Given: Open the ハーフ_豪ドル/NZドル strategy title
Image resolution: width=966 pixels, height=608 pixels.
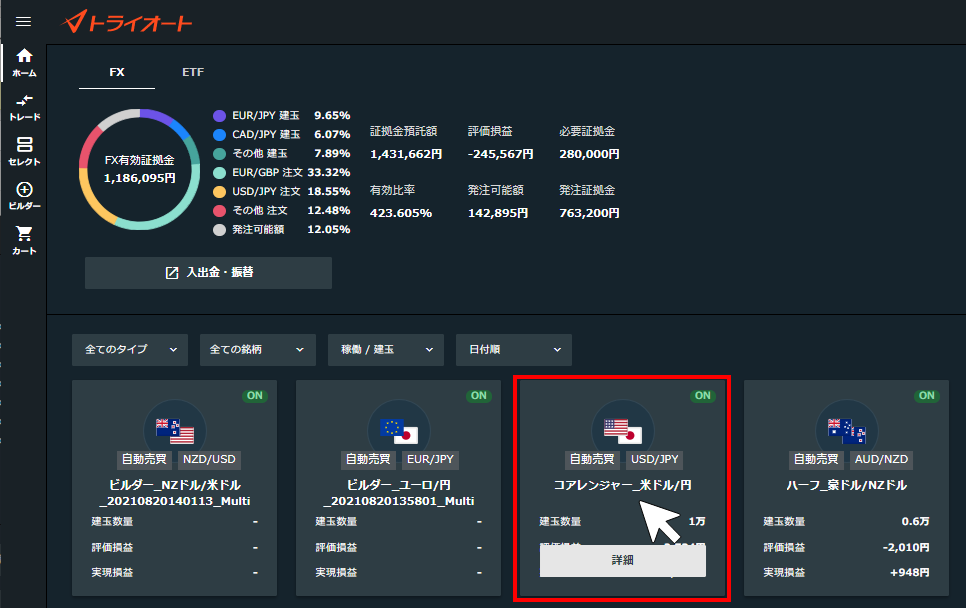Looking at the screenshot, I should [x=846, y=485].
